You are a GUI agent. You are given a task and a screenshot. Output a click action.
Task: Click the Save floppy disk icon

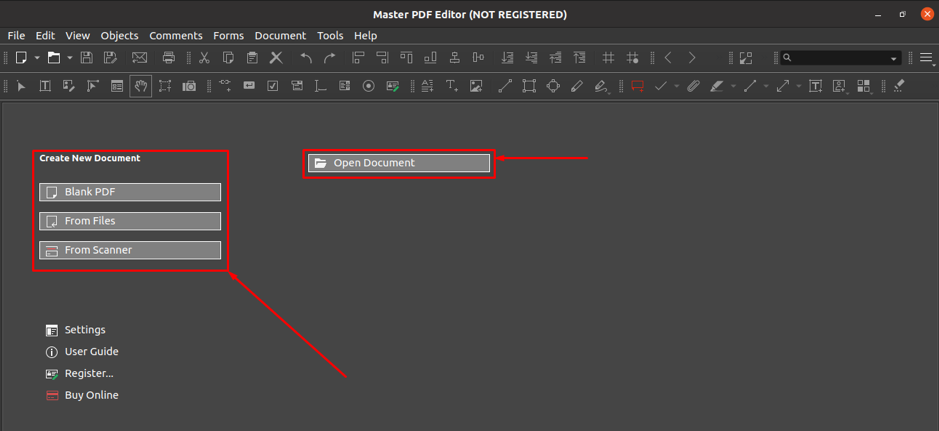86,57
